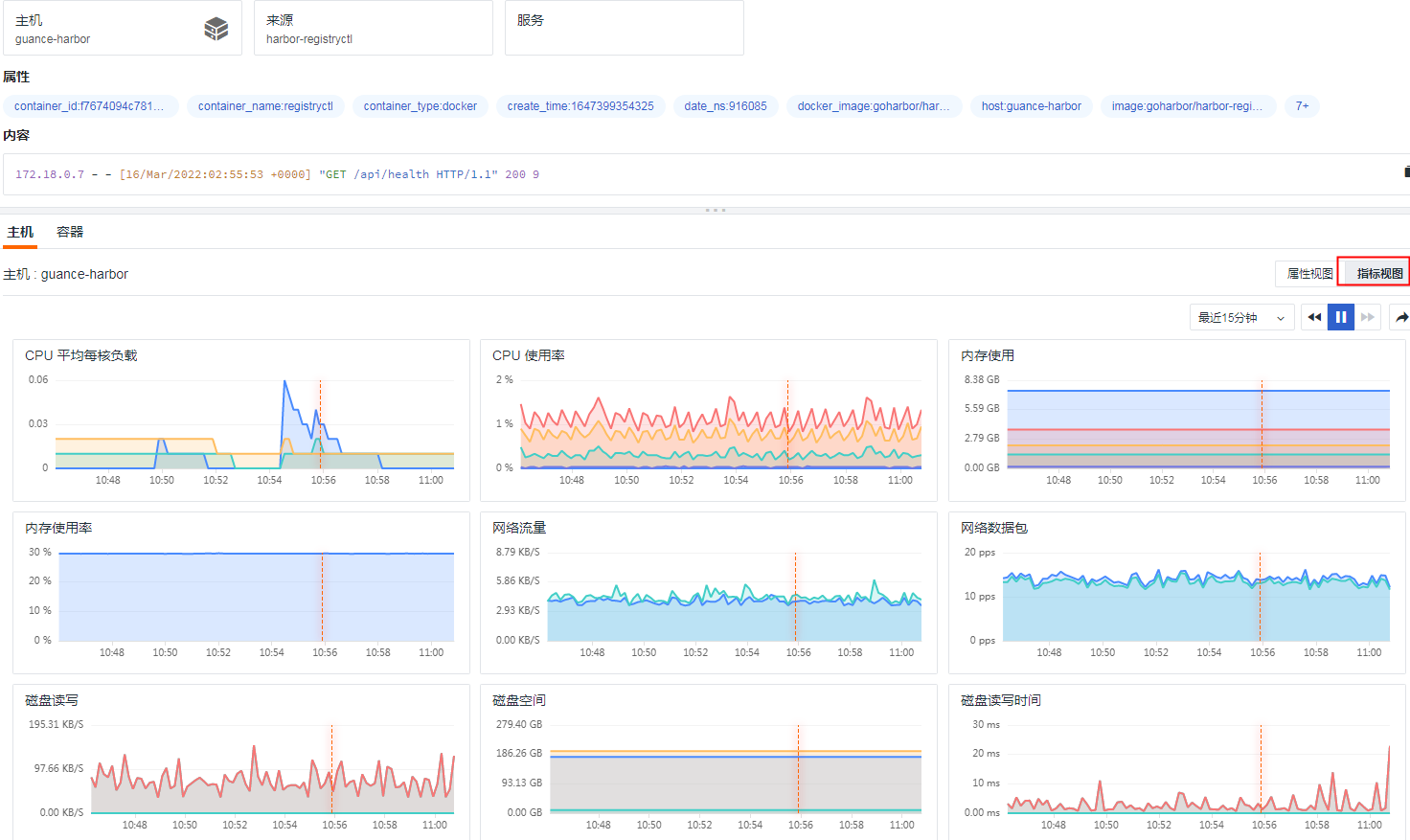The image size is (1410, 840).
Task: Expand the 7+ hidden attribute tags
Action: click(x=1301, y=106)
